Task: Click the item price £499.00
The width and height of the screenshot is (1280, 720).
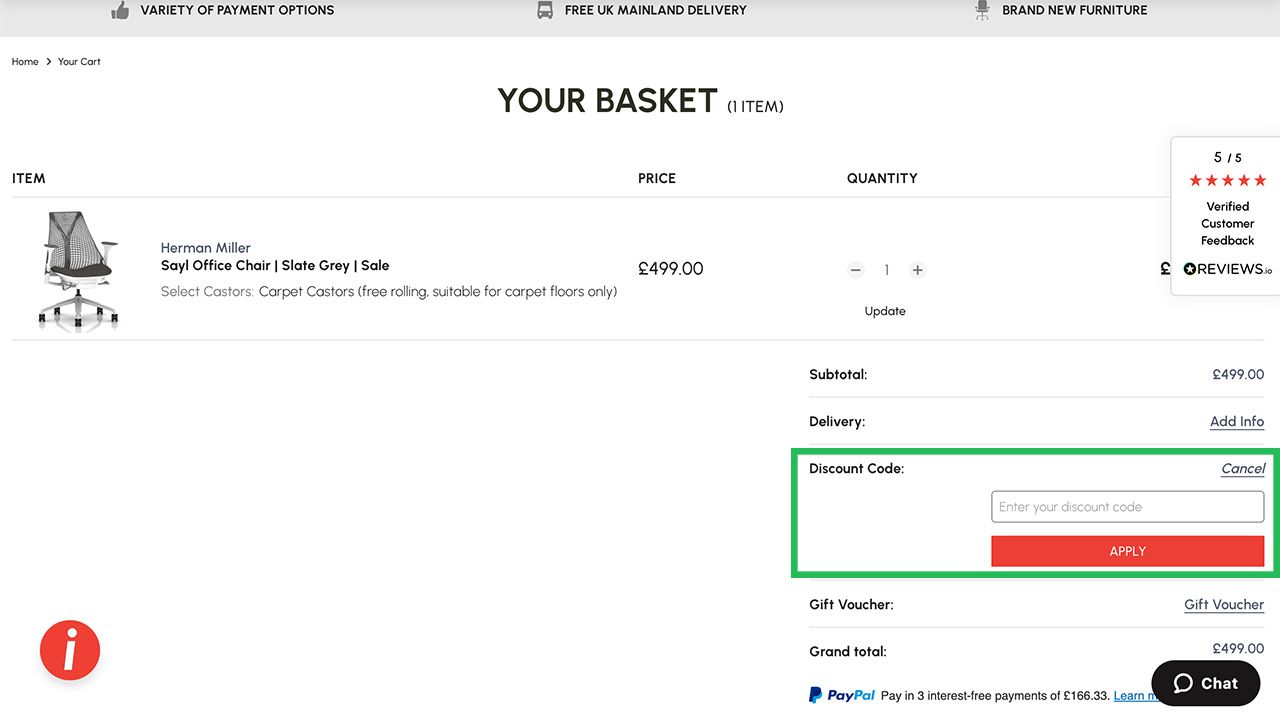Action: (671, 269)
